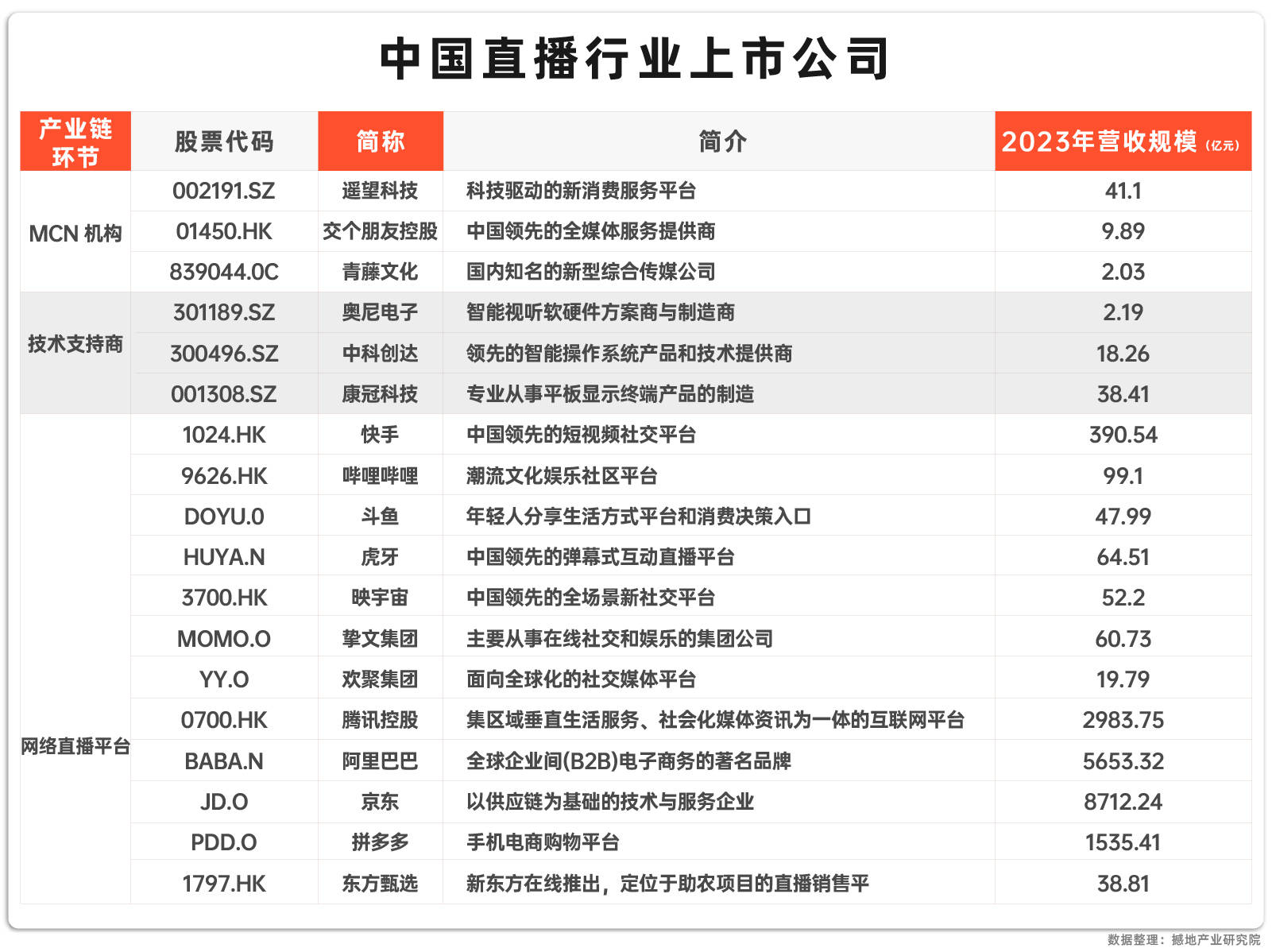Select the 技术支持商 category cell
The image size is (1272, 952).
click(75, 344)
